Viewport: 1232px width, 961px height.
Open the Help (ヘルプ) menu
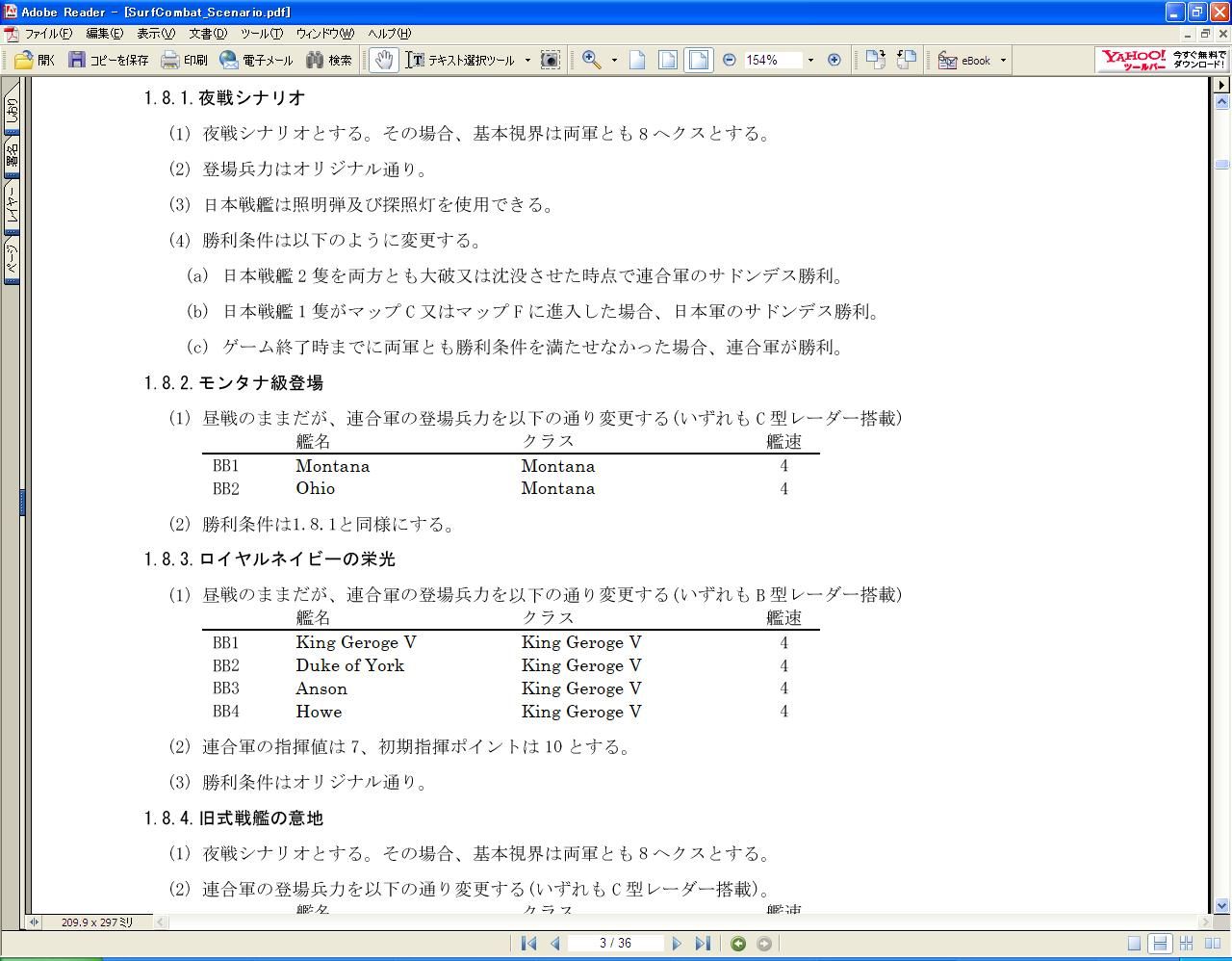[389, 34]
